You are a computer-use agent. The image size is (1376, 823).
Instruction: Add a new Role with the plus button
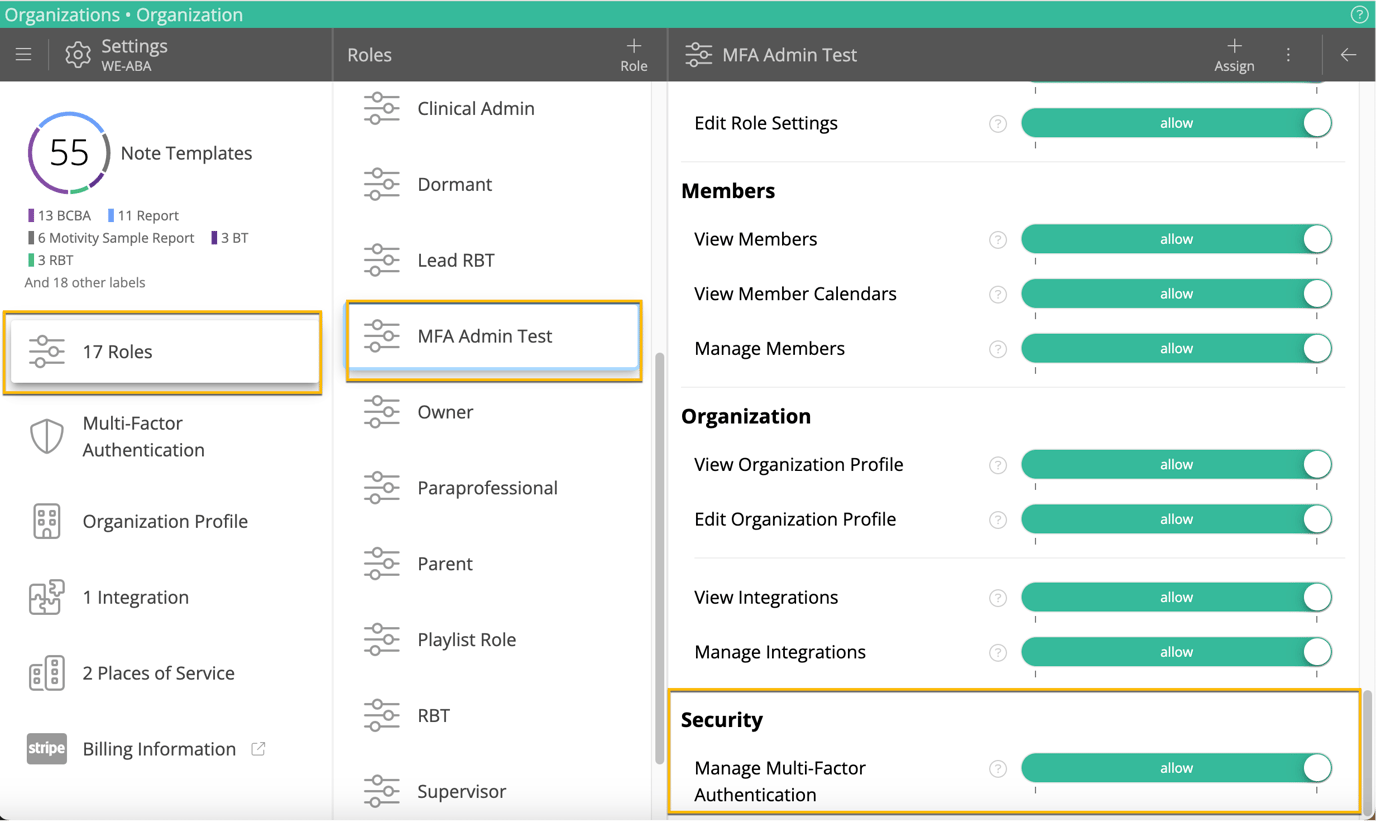coord(633,53)
